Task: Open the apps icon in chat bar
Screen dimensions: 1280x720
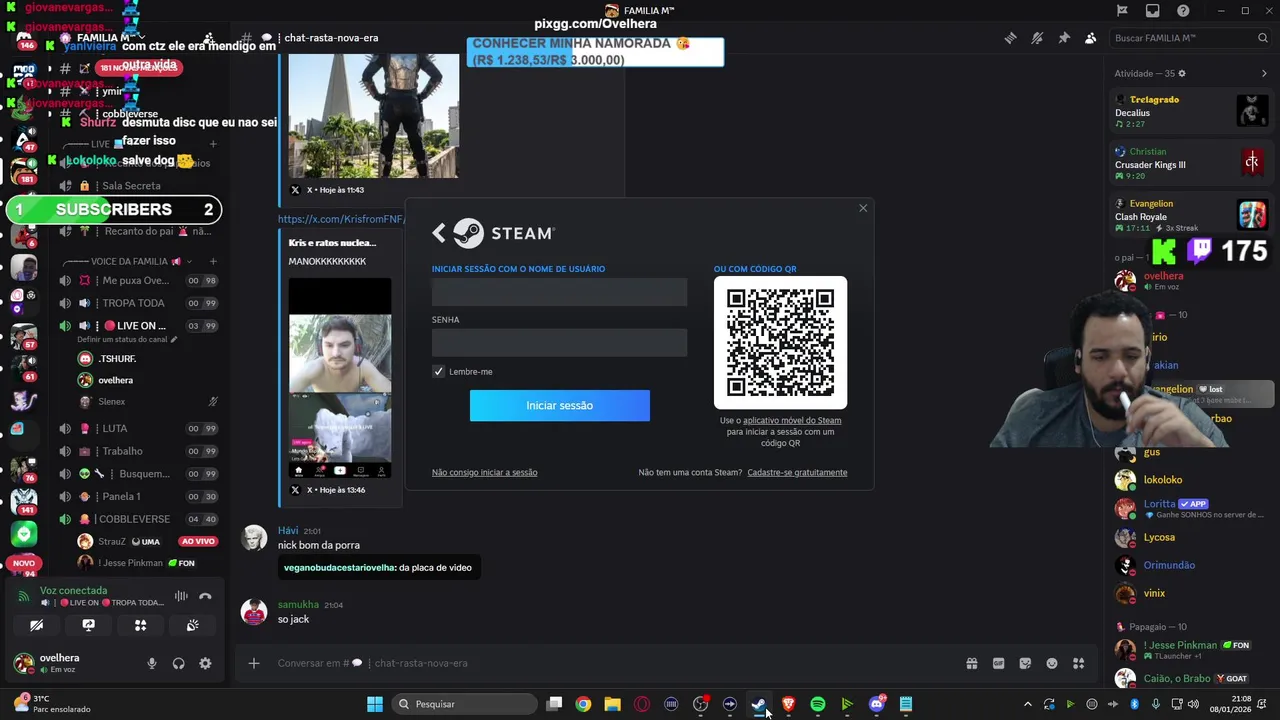Action: click(1078, 663)
